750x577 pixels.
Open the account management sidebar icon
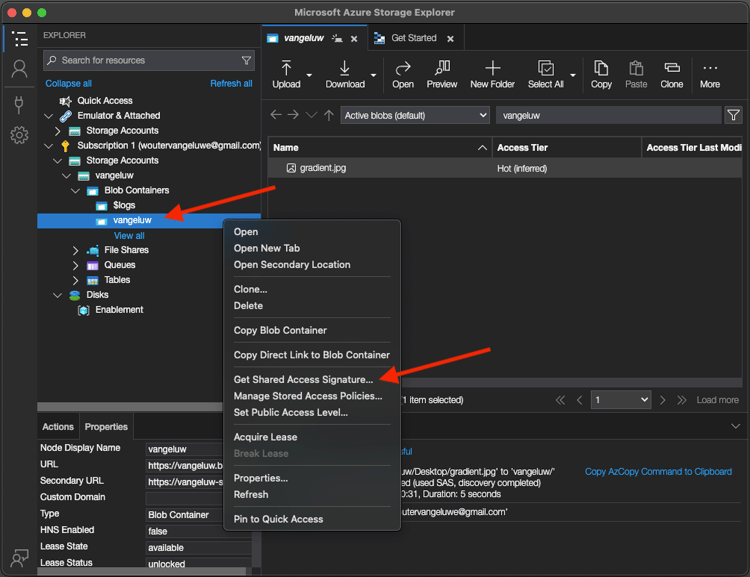(x=18, y=70)
